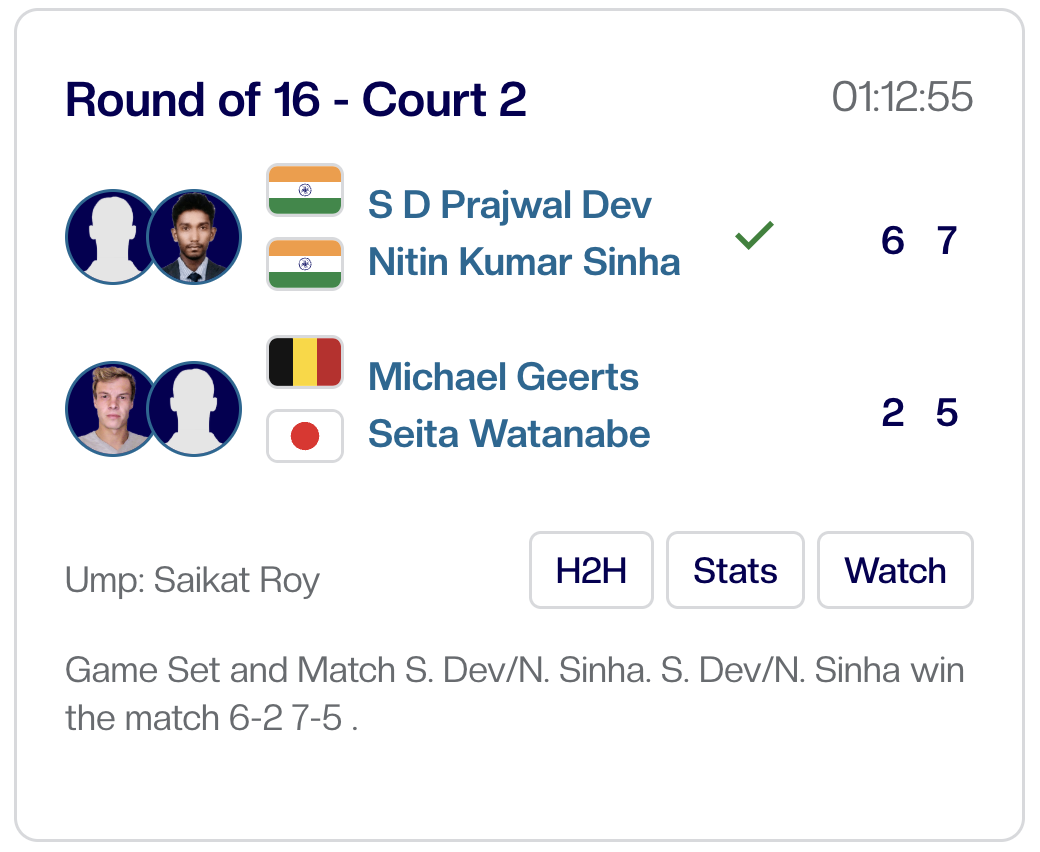Click Nitin Kumar Sinha's profile photo
The height and width of the screenshot is (852, 1040).
point(194,237)
